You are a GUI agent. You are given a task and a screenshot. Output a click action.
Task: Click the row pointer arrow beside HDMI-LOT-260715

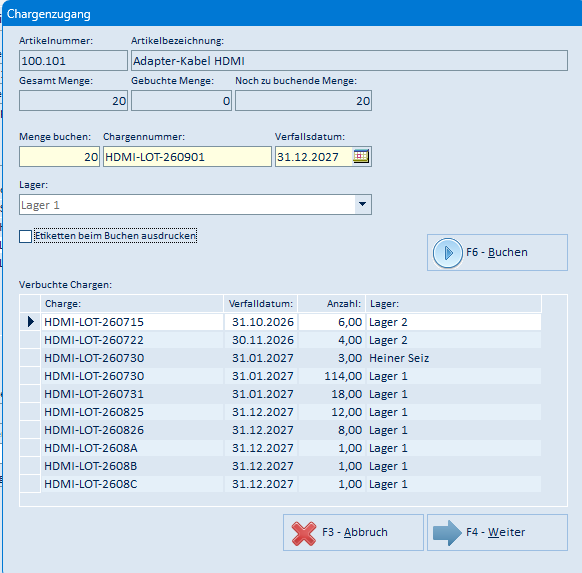pos(30,322)
